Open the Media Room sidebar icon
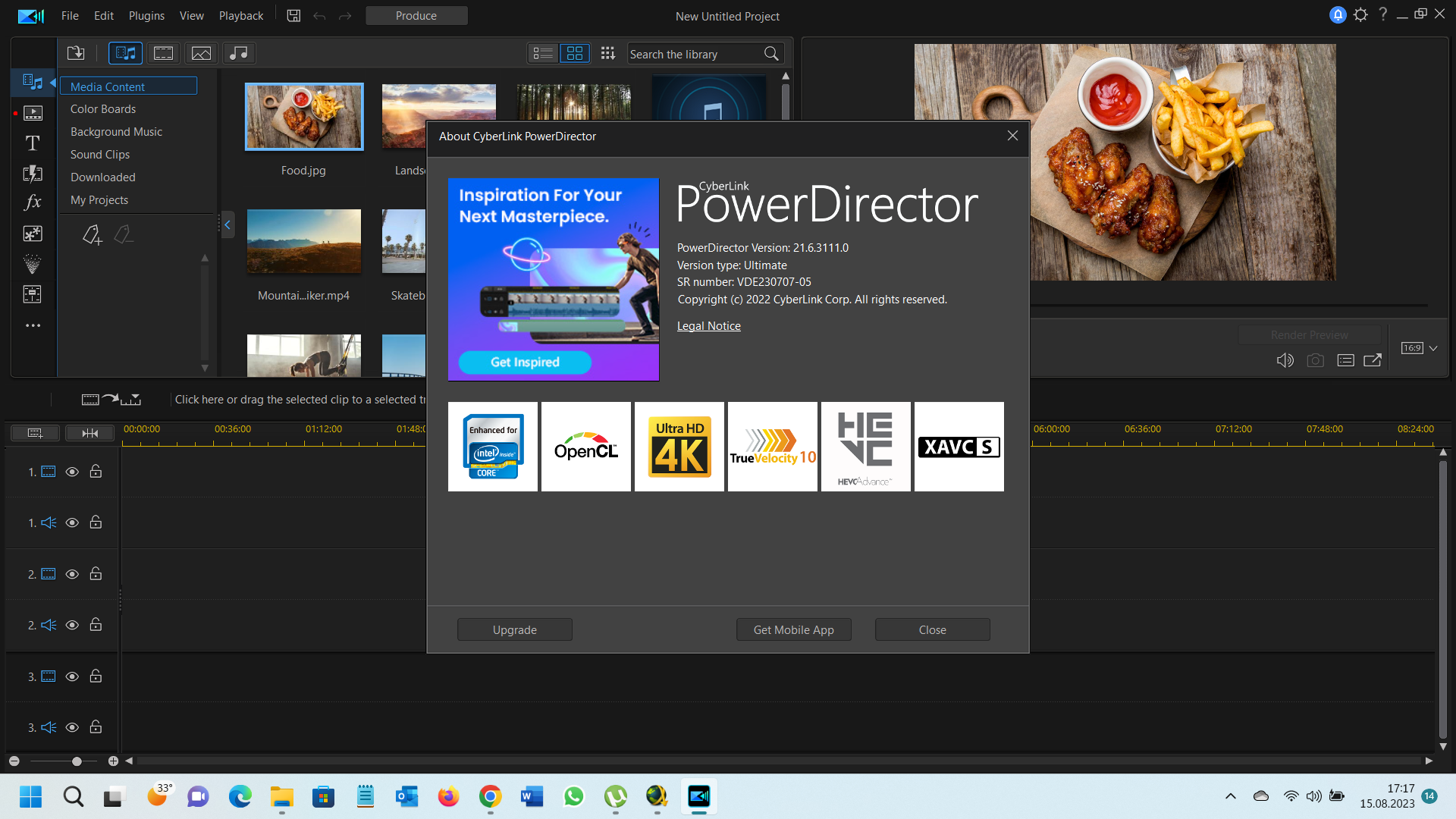The image size is (1456, 819). tap(33, 82)
